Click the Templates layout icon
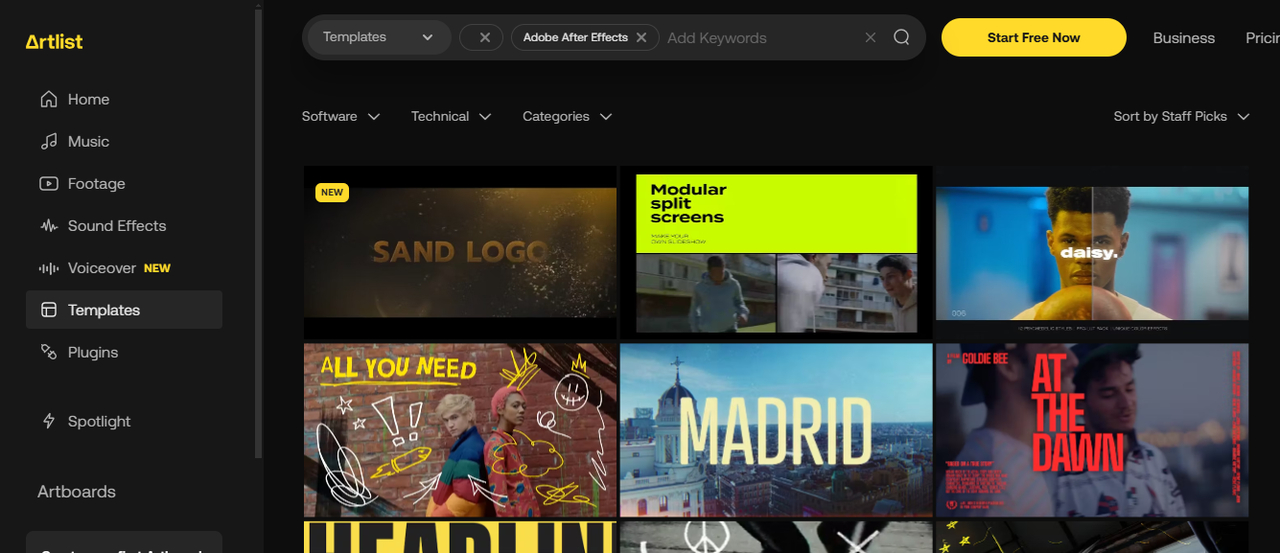Screen dimensions: 1280x553 [x=48, y=310]
